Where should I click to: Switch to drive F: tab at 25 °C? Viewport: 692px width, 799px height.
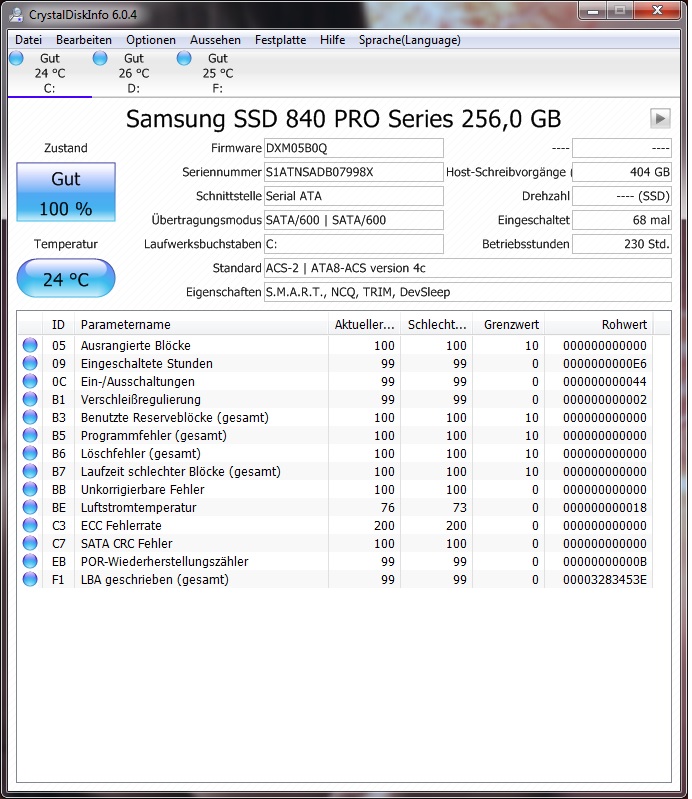(218, 73)
